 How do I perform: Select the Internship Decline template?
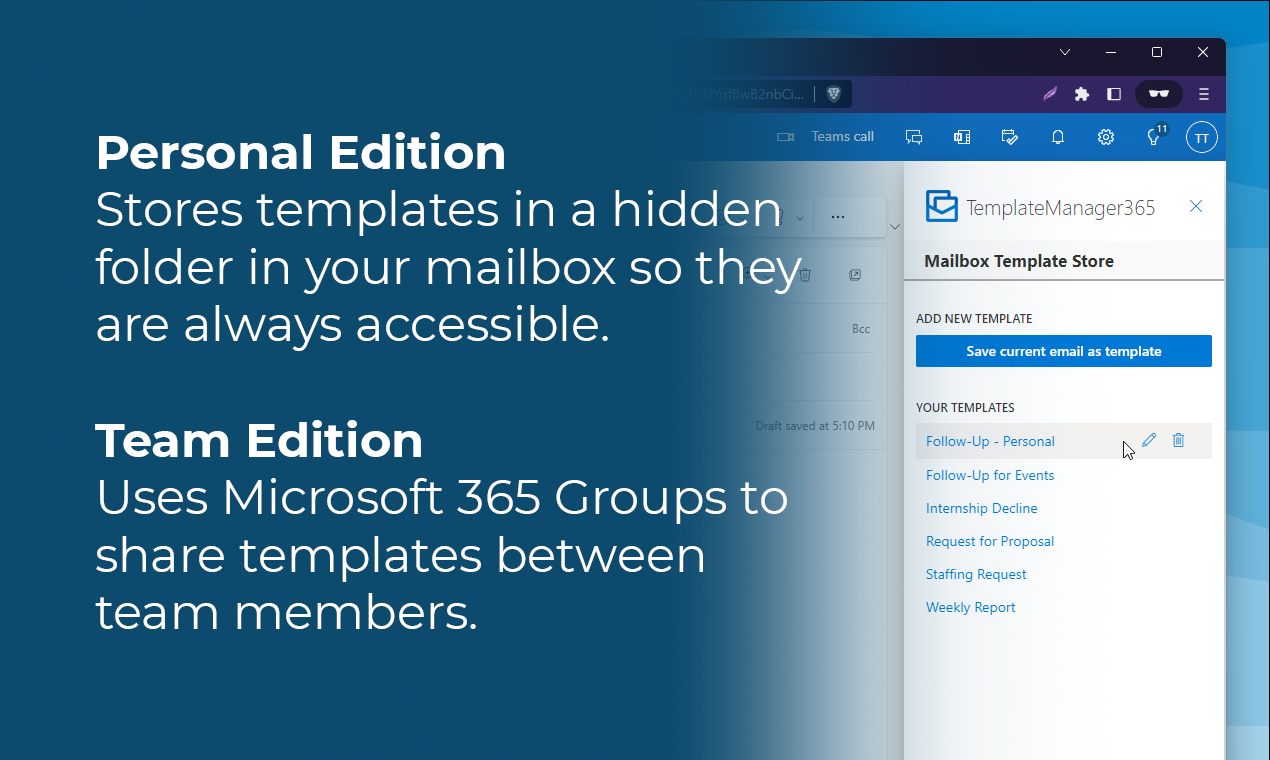click(x=982, y=508)
